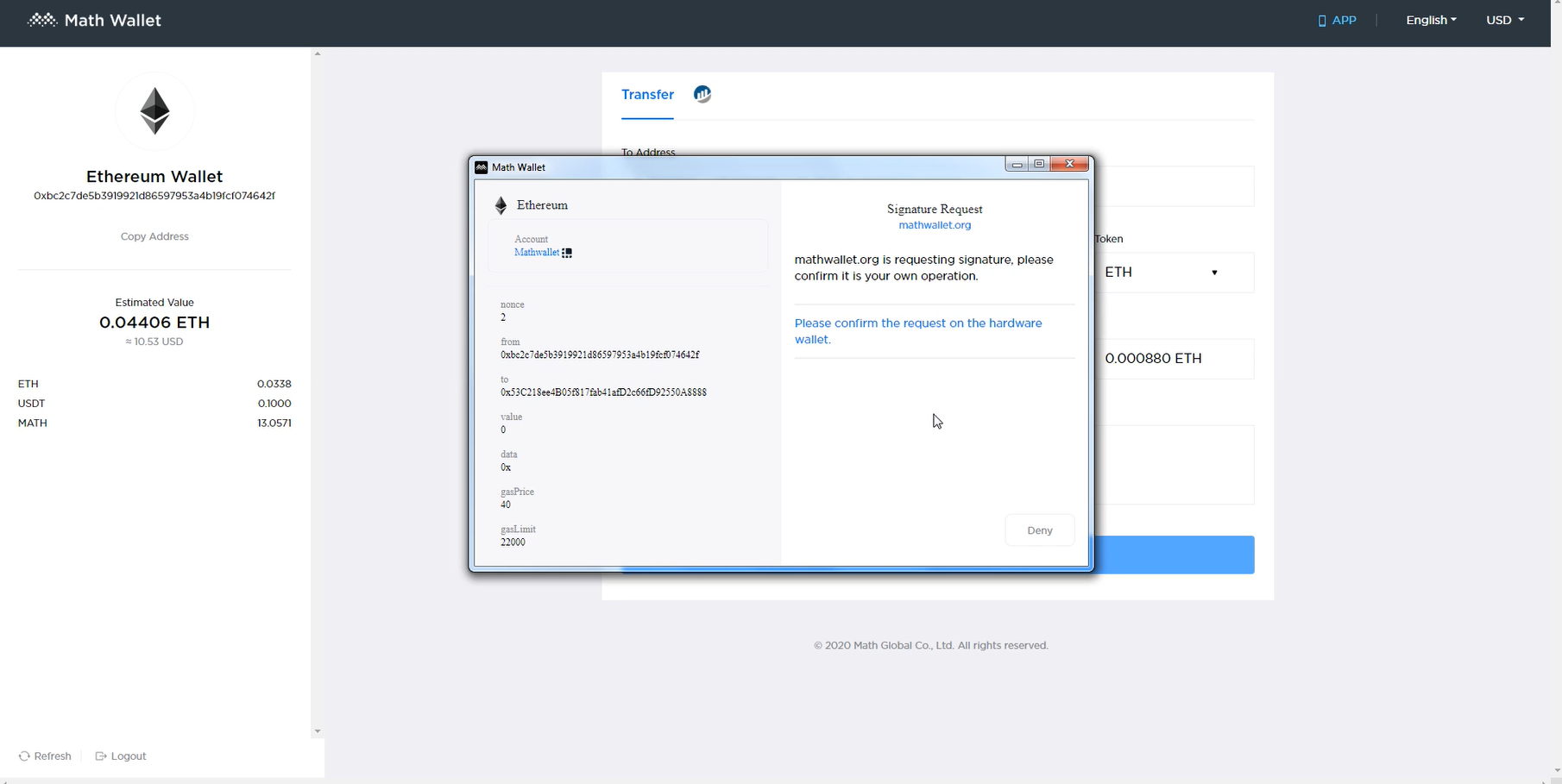Click the Ethereum logo in the left sidebar
The height and width of the screenshot is (784, 1562).
pyautogui.click(x=154, y=110)
